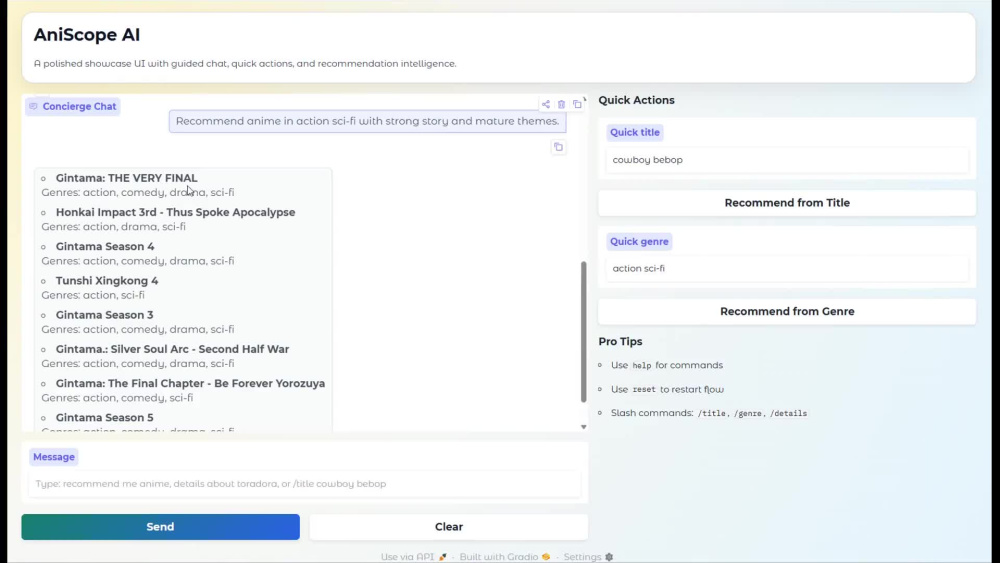The image size is (1000, 563).
Task: Click the Settings gear icon in the footer
Action: (x=609, y=557)
